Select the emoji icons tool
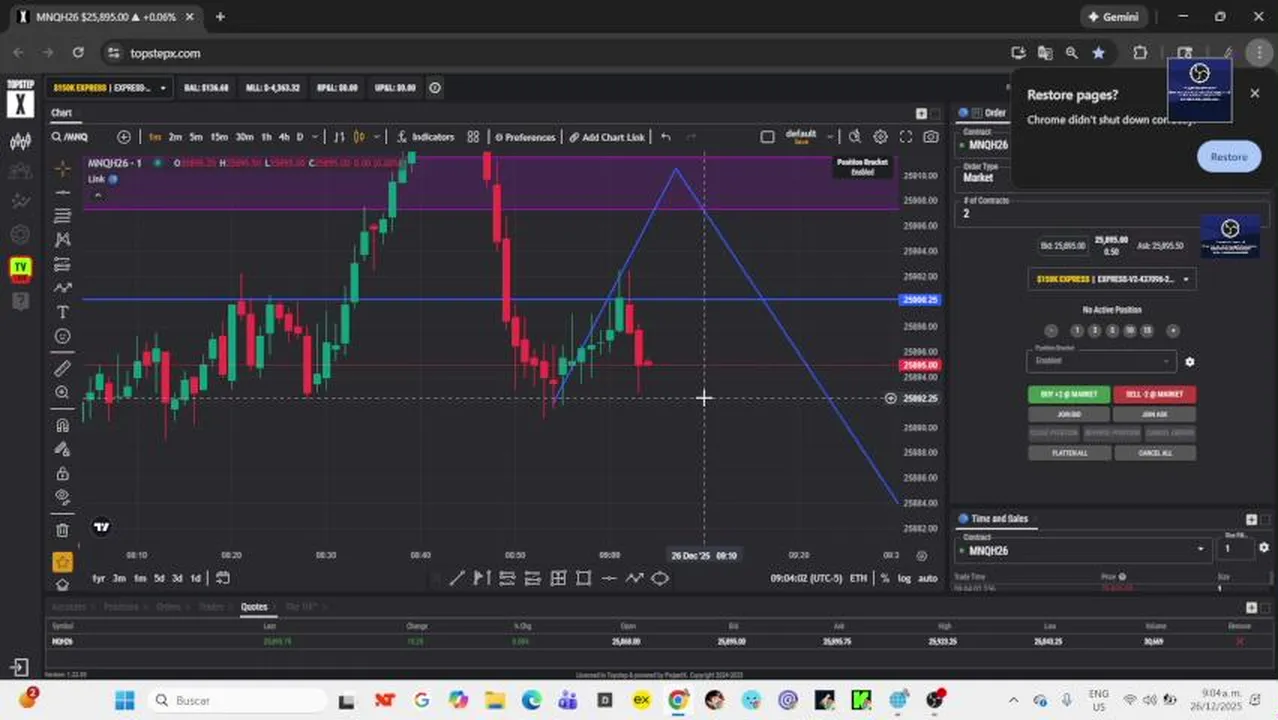Image resolution: width=1278 pixels, height=720 pixels. click(x=62, y=336)
